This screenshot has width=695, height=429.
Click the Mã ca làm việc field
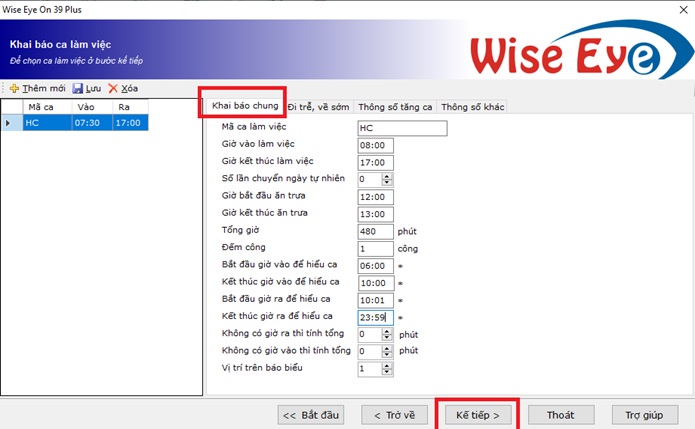tap(401, 129)
